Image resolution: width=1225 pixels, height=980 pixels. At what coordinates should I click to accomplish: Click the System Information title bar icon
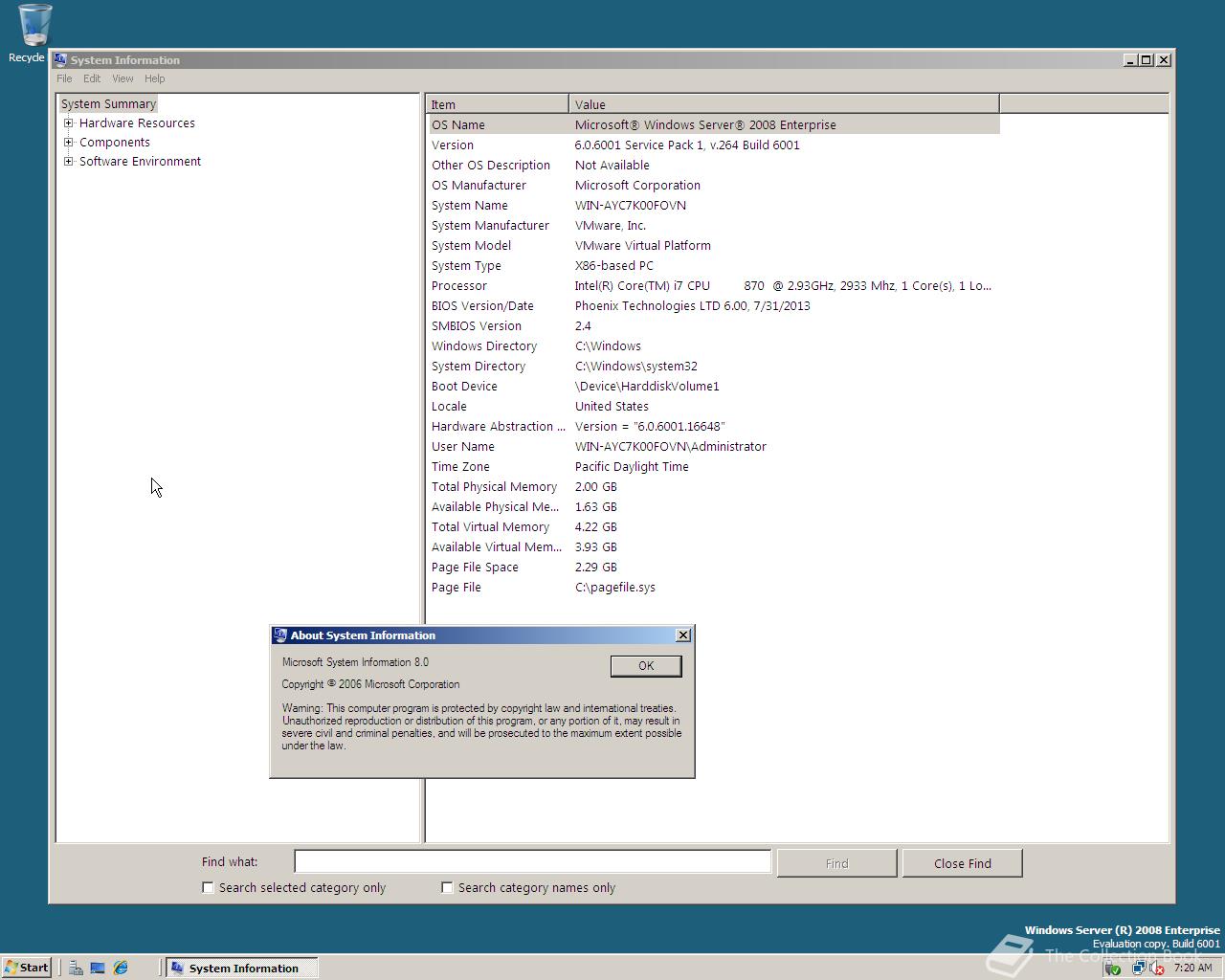click(x=60, y=59)
